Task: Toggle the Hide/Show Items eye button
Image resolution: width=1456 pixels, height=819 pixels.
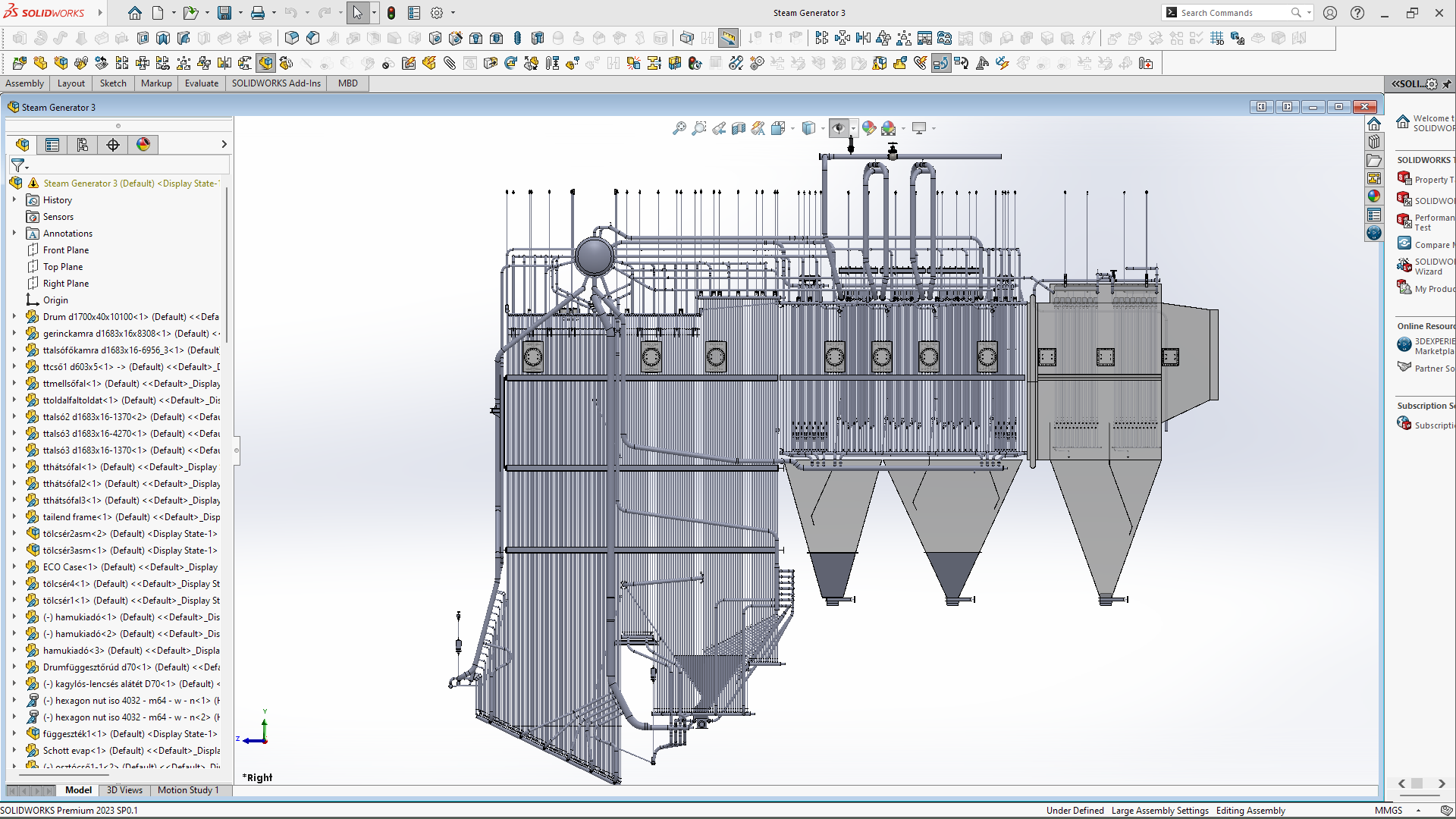Action: (838, 128)
